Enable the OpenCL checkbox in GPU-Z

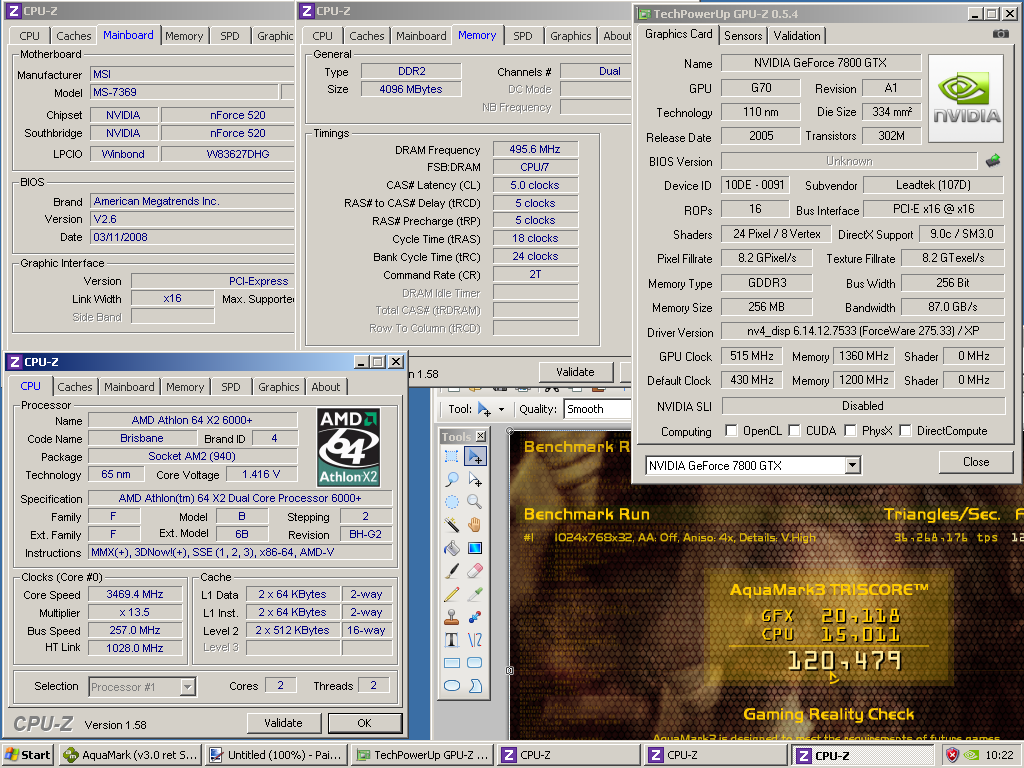point(731,430)
